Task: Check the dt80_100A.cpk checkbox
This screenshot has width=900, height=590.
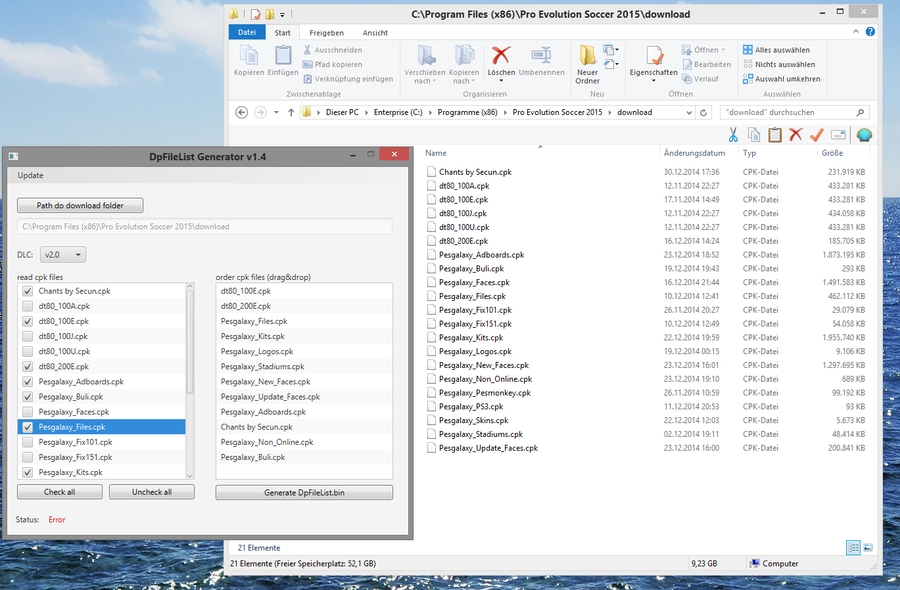Action: pyautogui.click(x=27, y=306)
